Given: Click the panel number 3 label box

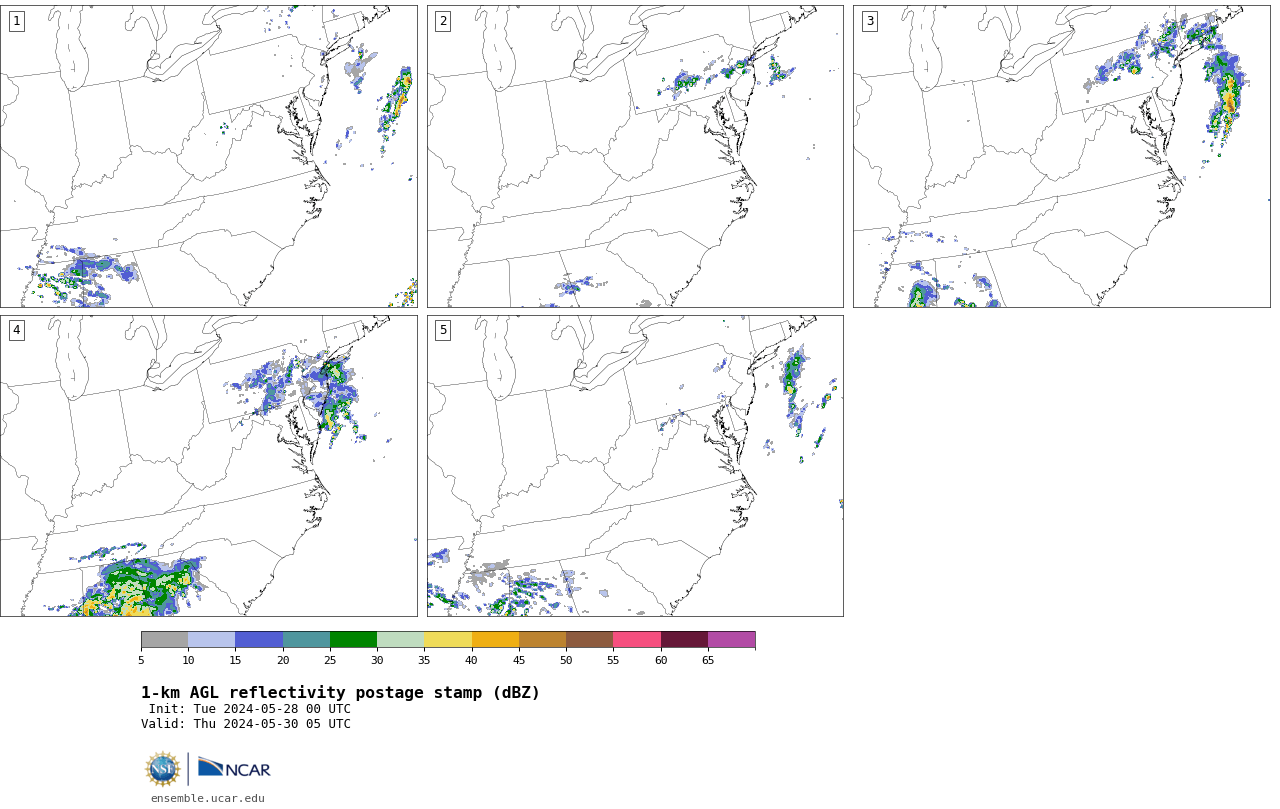Looking at the screenshot, I should pos(869,21).
